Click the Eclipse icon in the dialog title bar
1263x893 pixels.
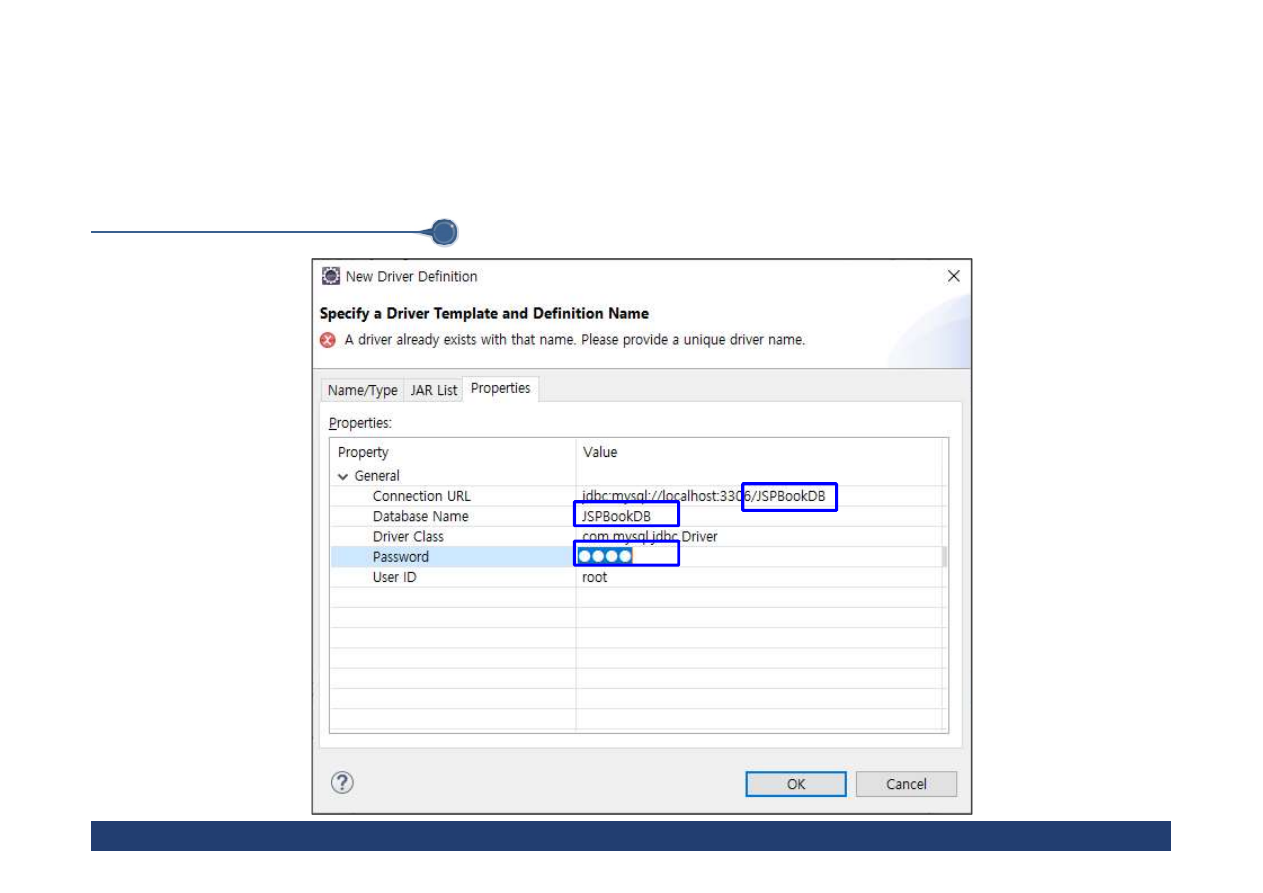point(331,276)
